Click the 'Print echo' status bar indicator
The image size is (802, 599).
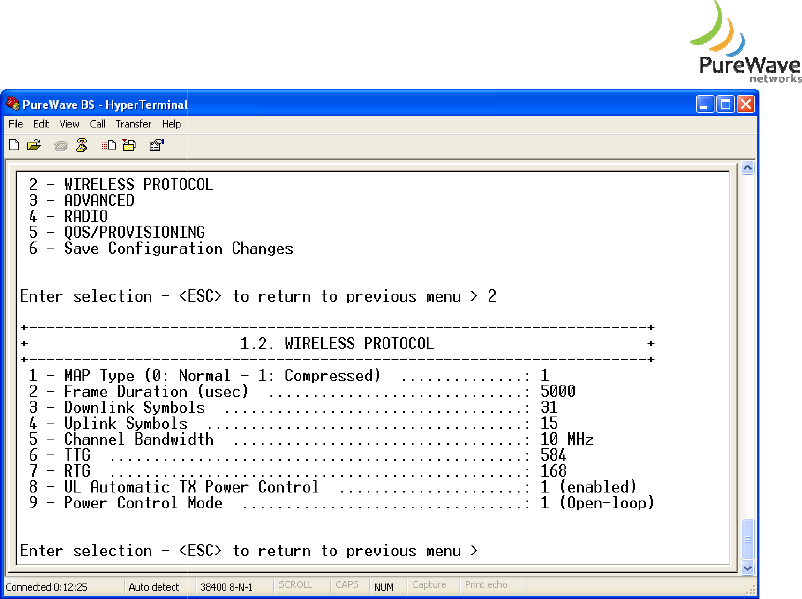point(486,585)
